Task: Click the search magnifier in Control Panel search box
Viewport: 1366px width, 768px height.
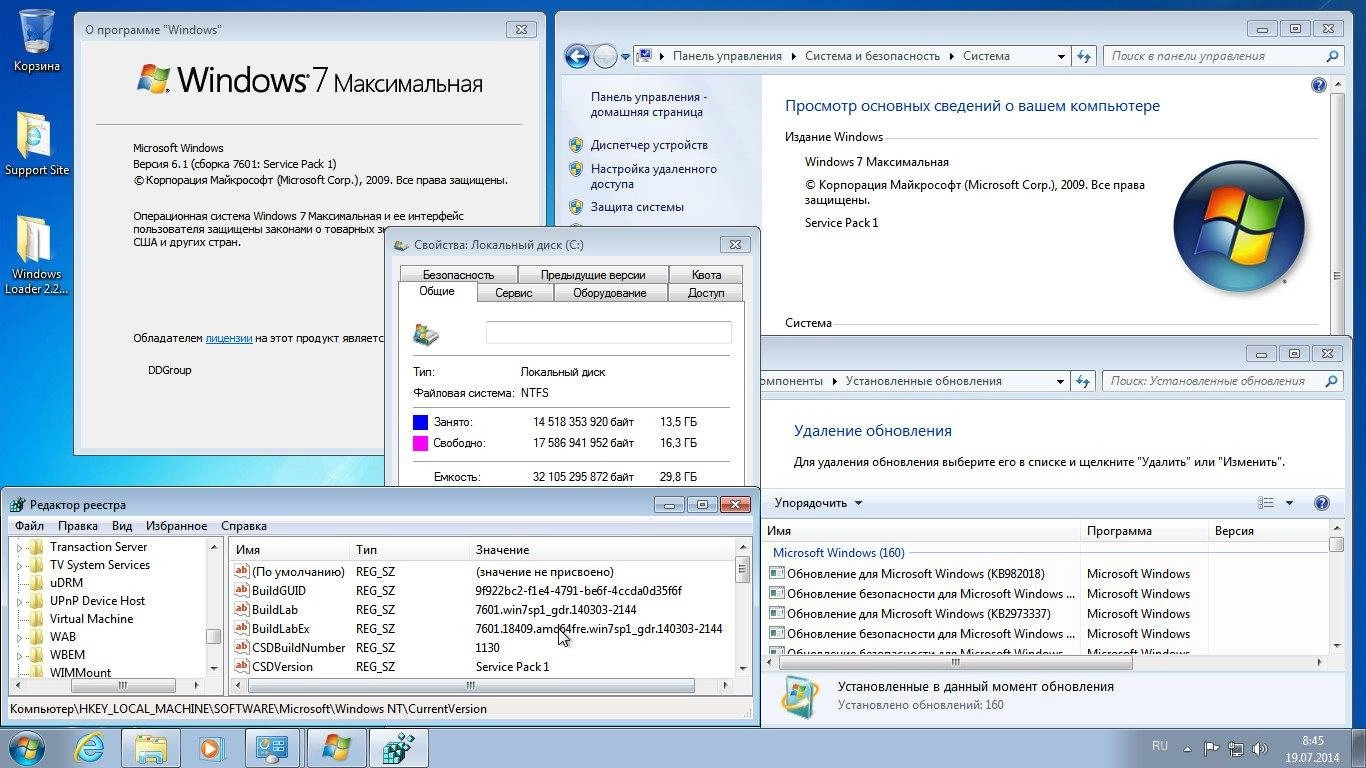Action: pos(1331,56)
